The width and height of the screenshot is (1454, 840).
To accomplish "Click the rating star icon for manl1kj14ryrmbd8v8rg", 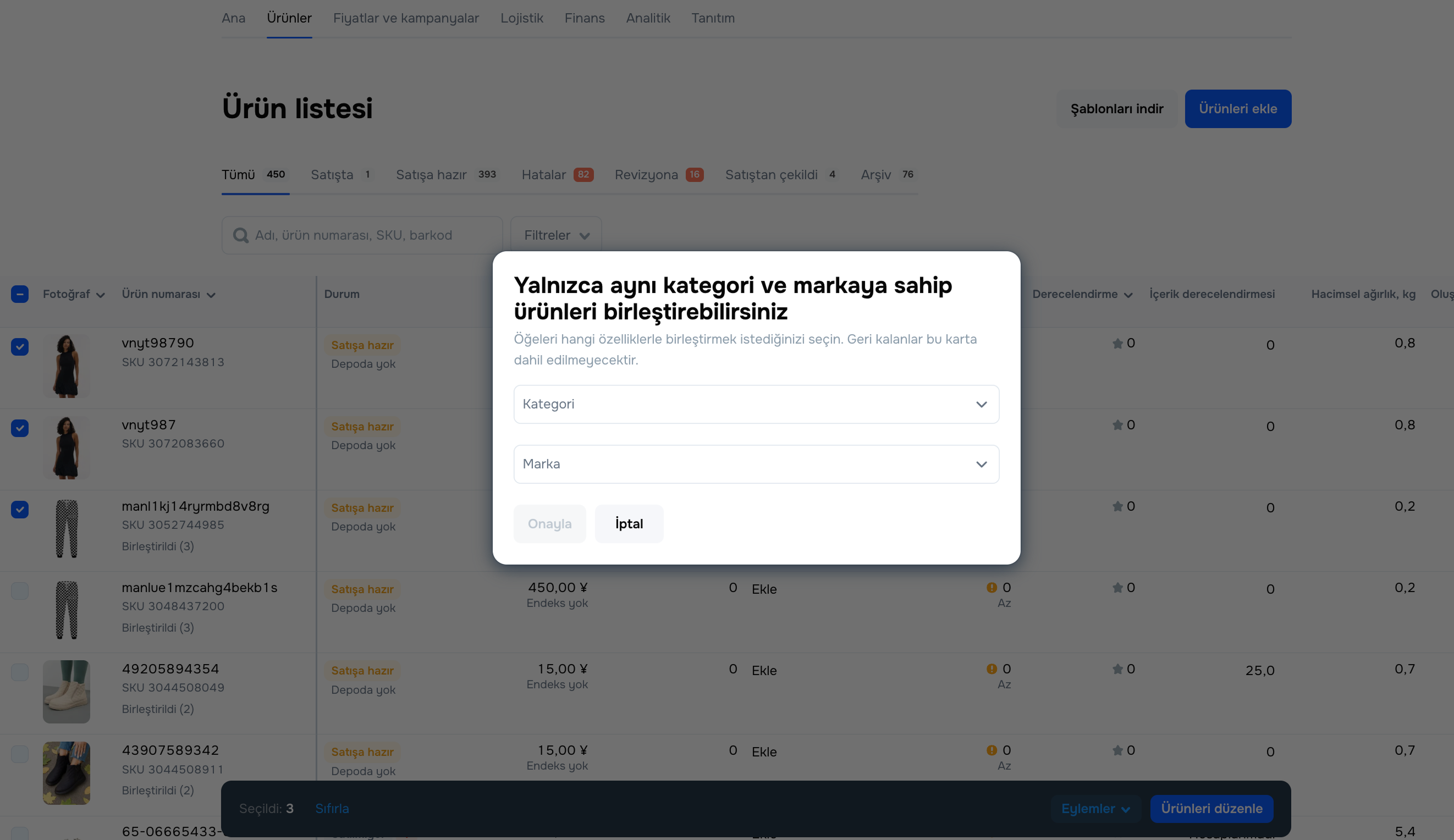I will tap(1117, 506).
